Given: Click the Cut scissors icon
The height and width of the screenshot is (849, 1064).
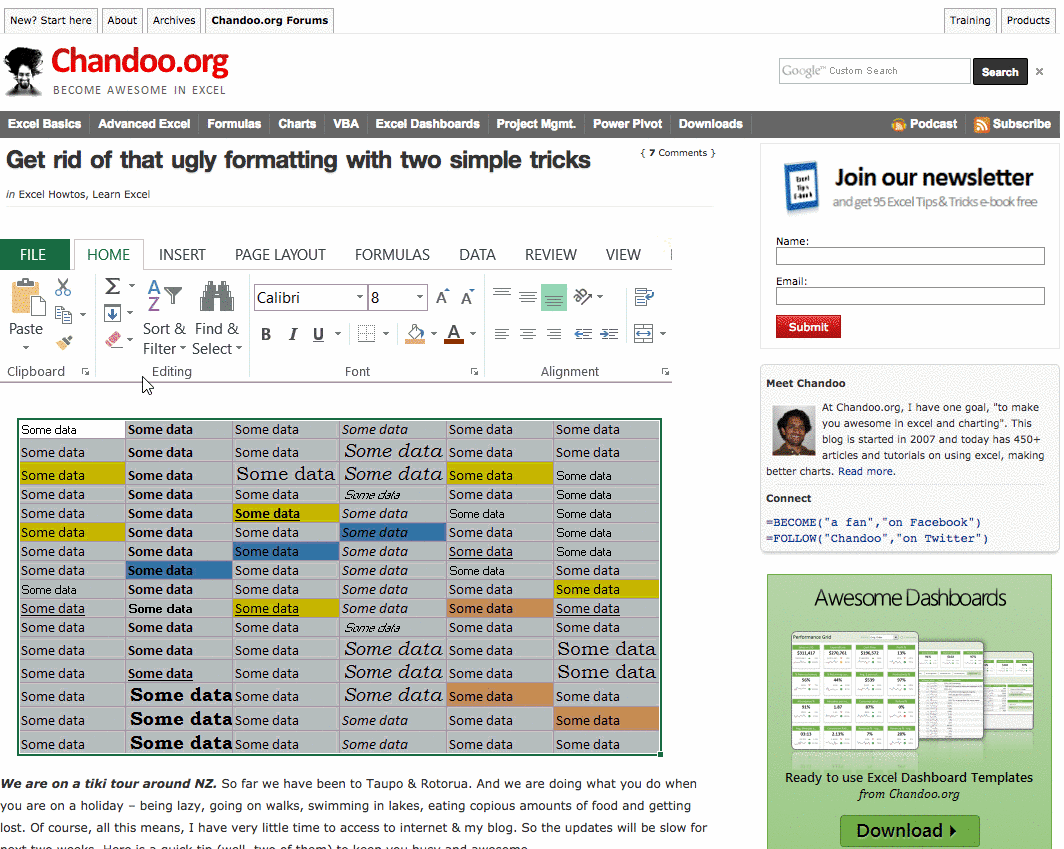Looking at the screenshot, I should click(63, 288).
